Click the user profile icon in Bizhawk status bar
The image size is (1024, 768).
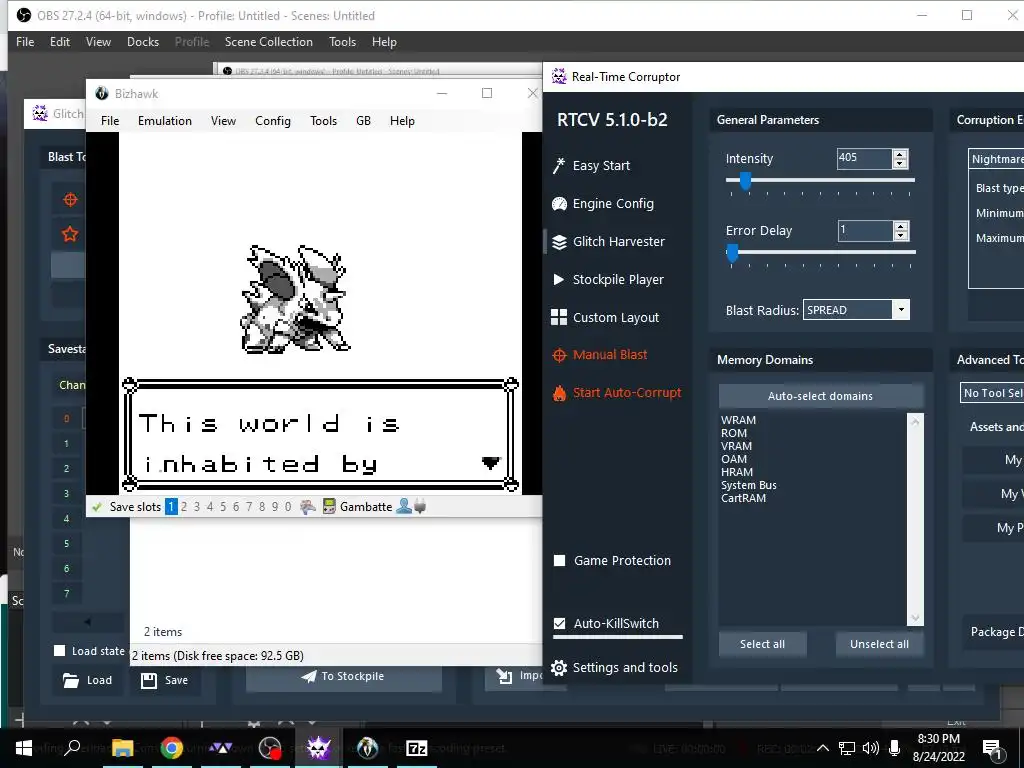coord(404,506)
